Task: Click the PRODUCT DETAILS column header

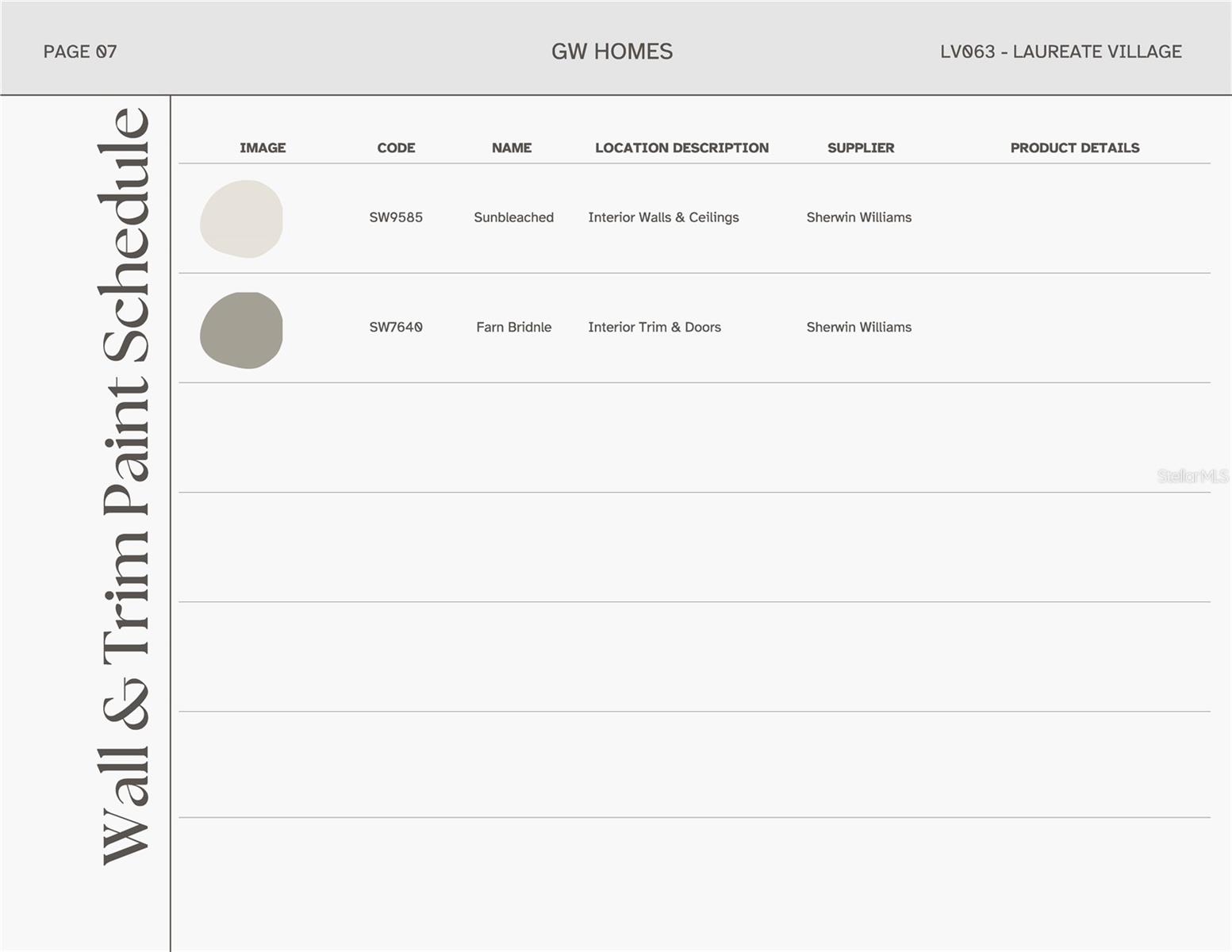Action: pyautogui.click(x=1074, y=148)
